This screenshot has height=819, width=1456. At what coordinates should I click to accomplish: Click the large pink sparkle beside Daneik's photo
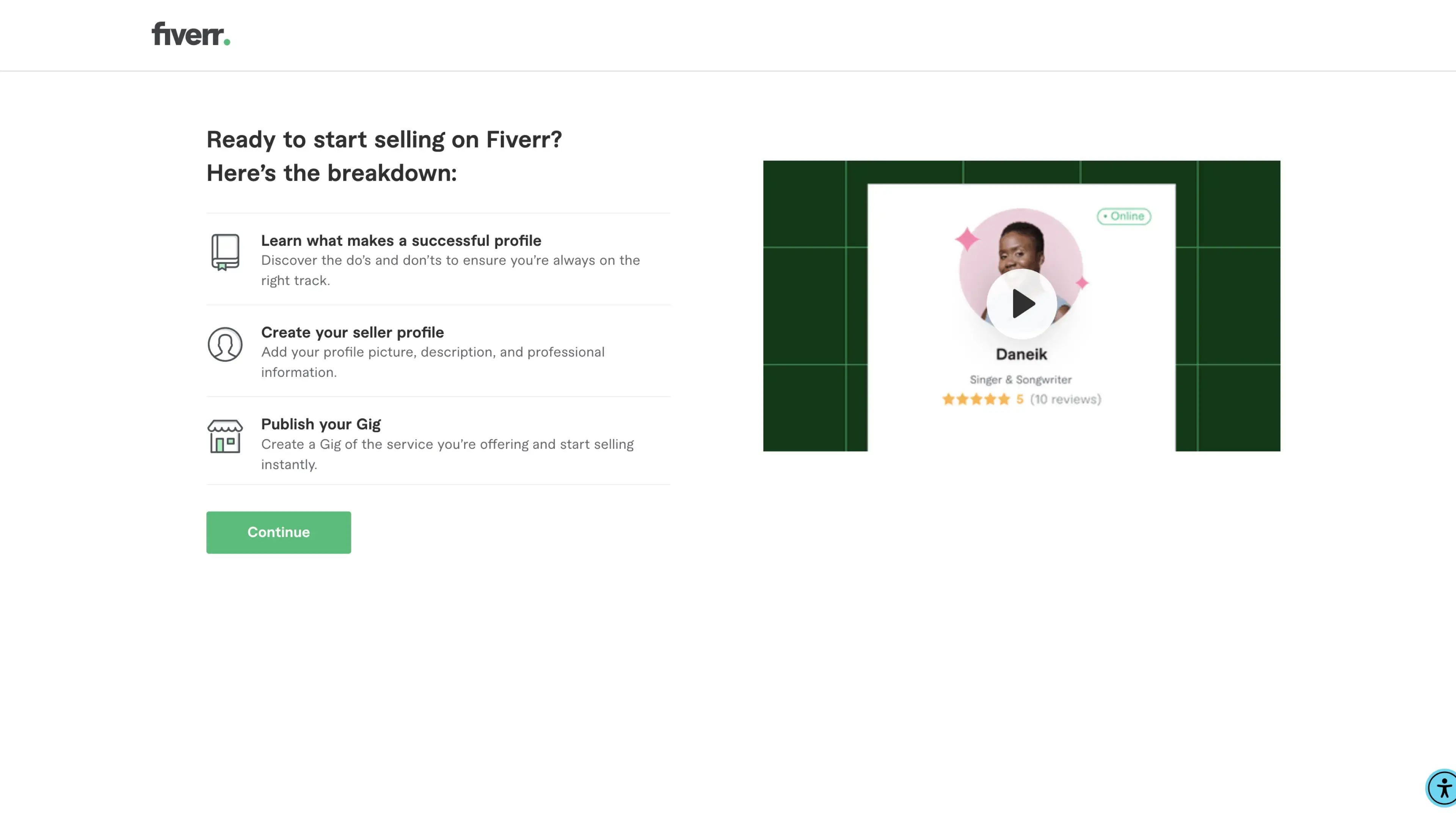click(967, 238)
